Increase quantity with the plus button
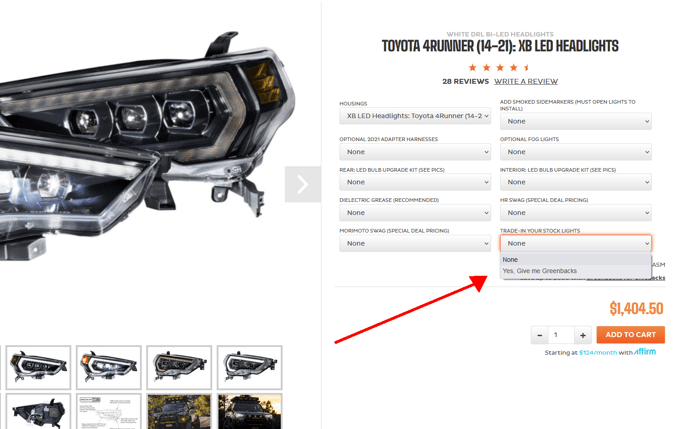This screenshot has width=673, height=429. tap(582, 335)
